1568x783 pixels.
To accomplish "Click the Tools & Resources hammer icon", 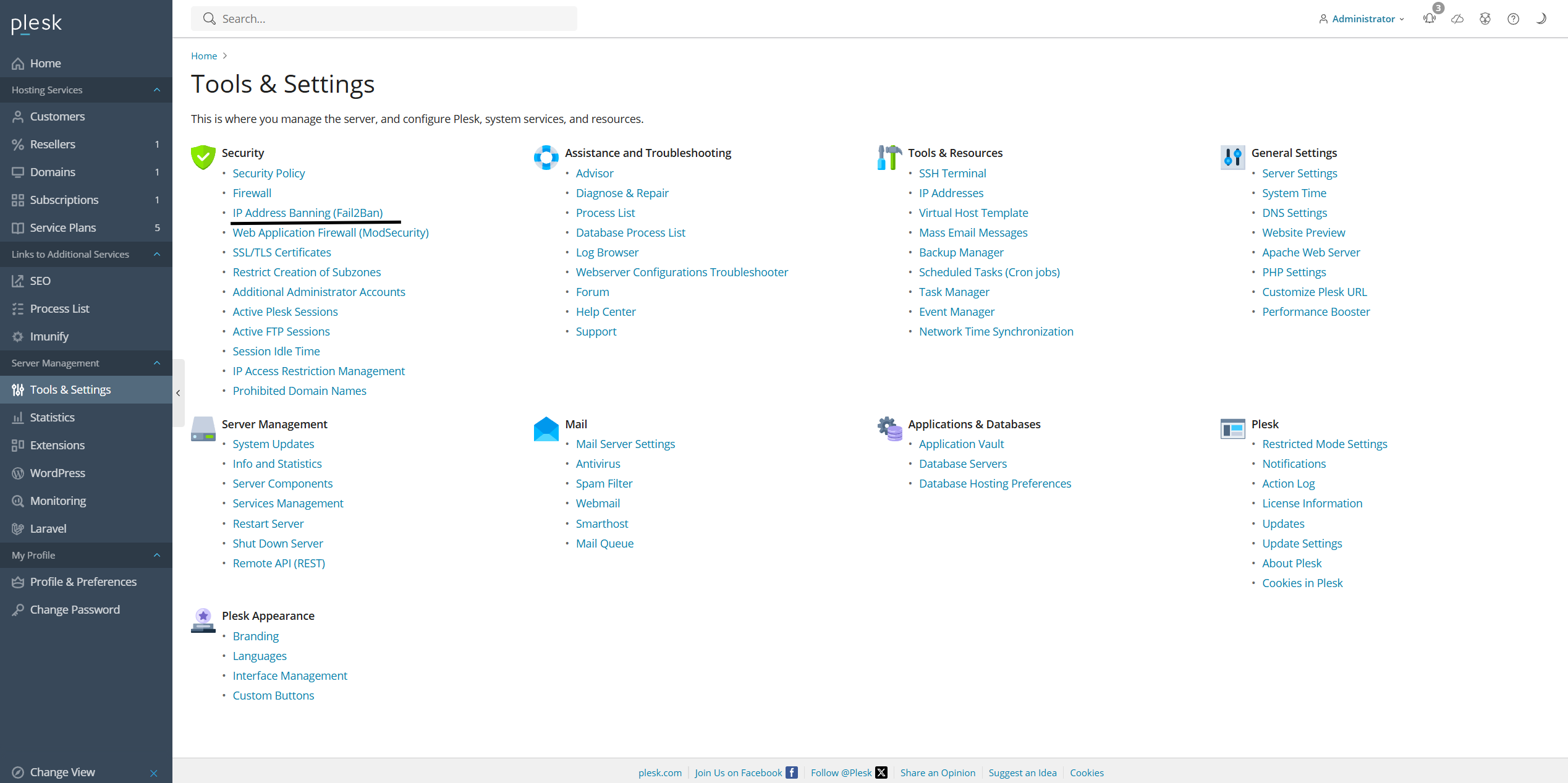I will 889,157.
